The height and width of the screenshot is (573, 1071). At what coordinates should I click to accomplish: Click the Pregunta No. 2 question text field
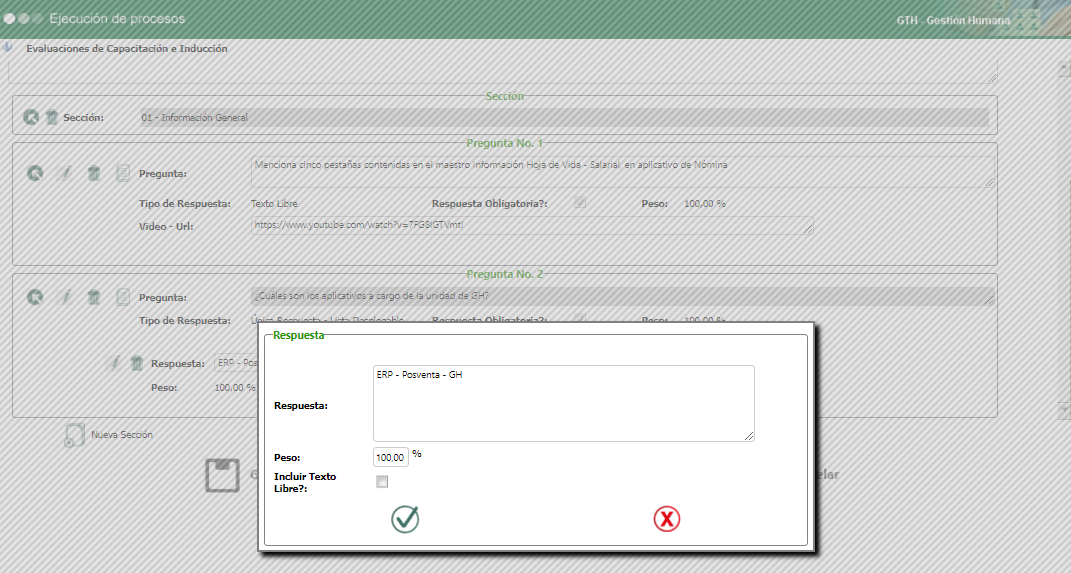point(622,296)
